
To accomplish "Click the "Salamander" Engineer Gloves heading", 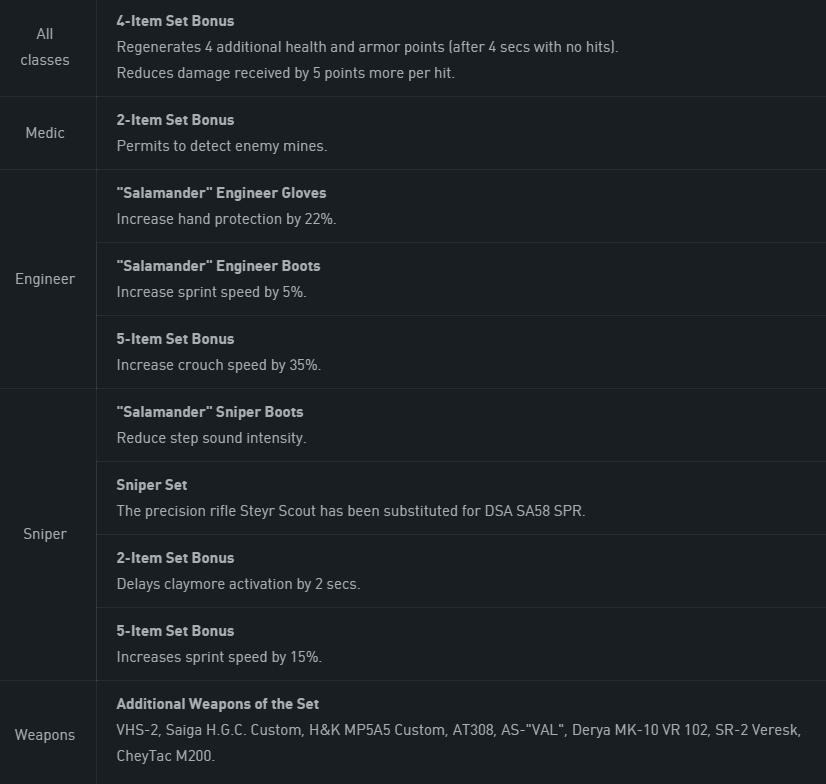I will [221, 193].
